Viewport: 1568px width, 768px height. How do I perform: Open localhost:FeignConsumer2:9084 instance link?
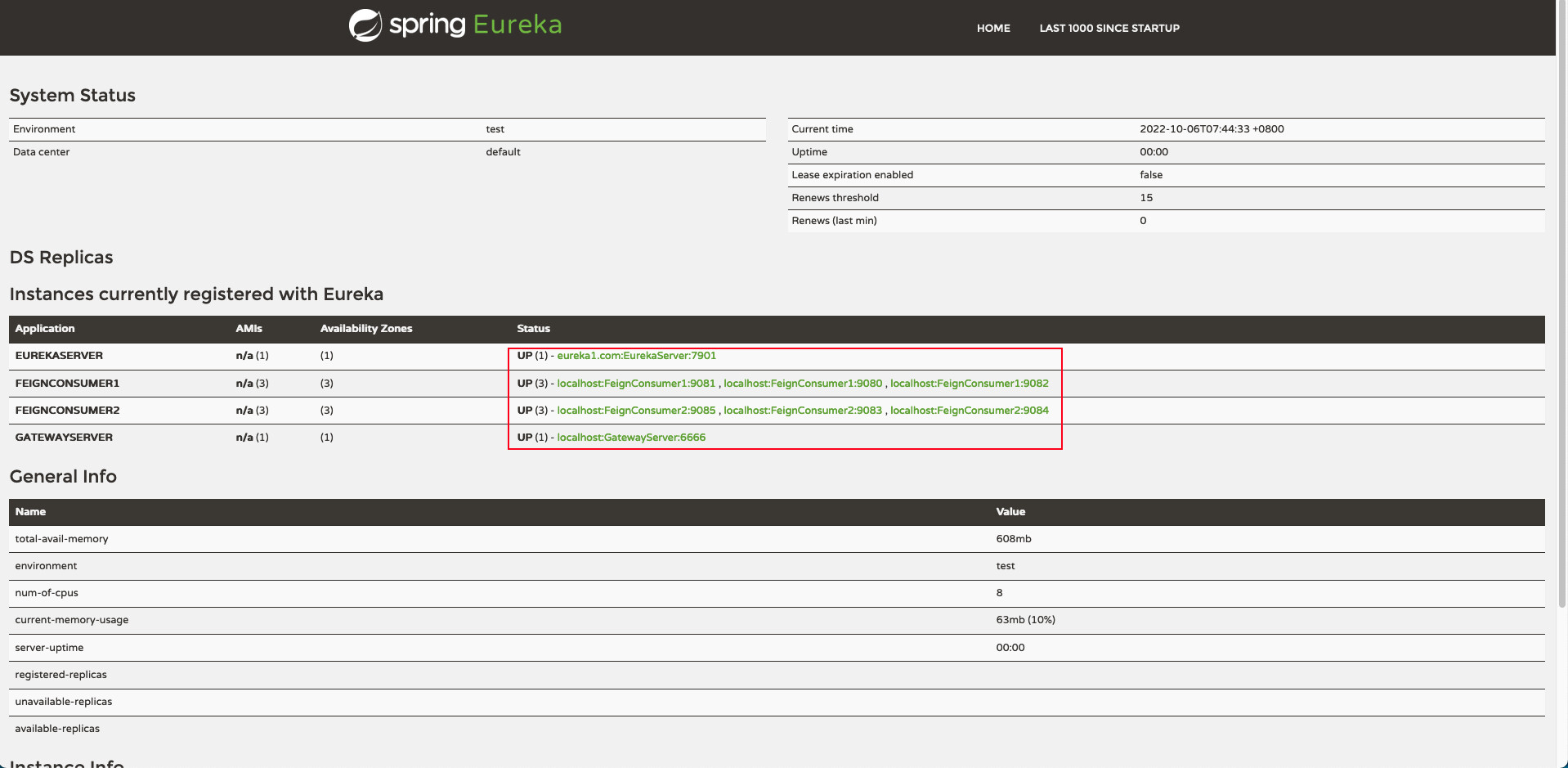click(x=970, y=411)
